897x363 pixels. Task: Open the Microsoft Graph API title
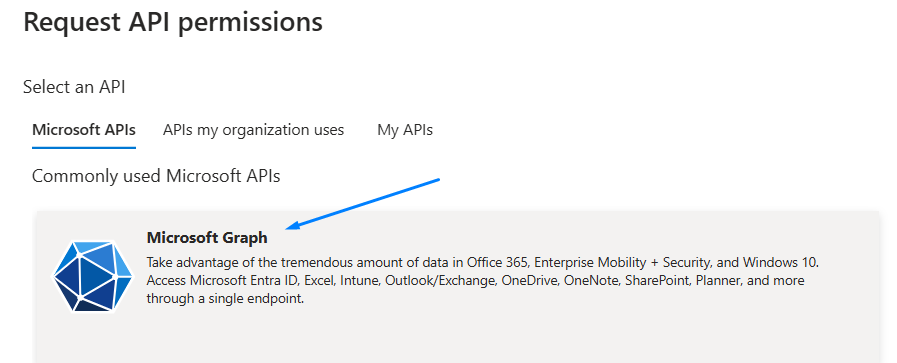[x=207, y=237]
